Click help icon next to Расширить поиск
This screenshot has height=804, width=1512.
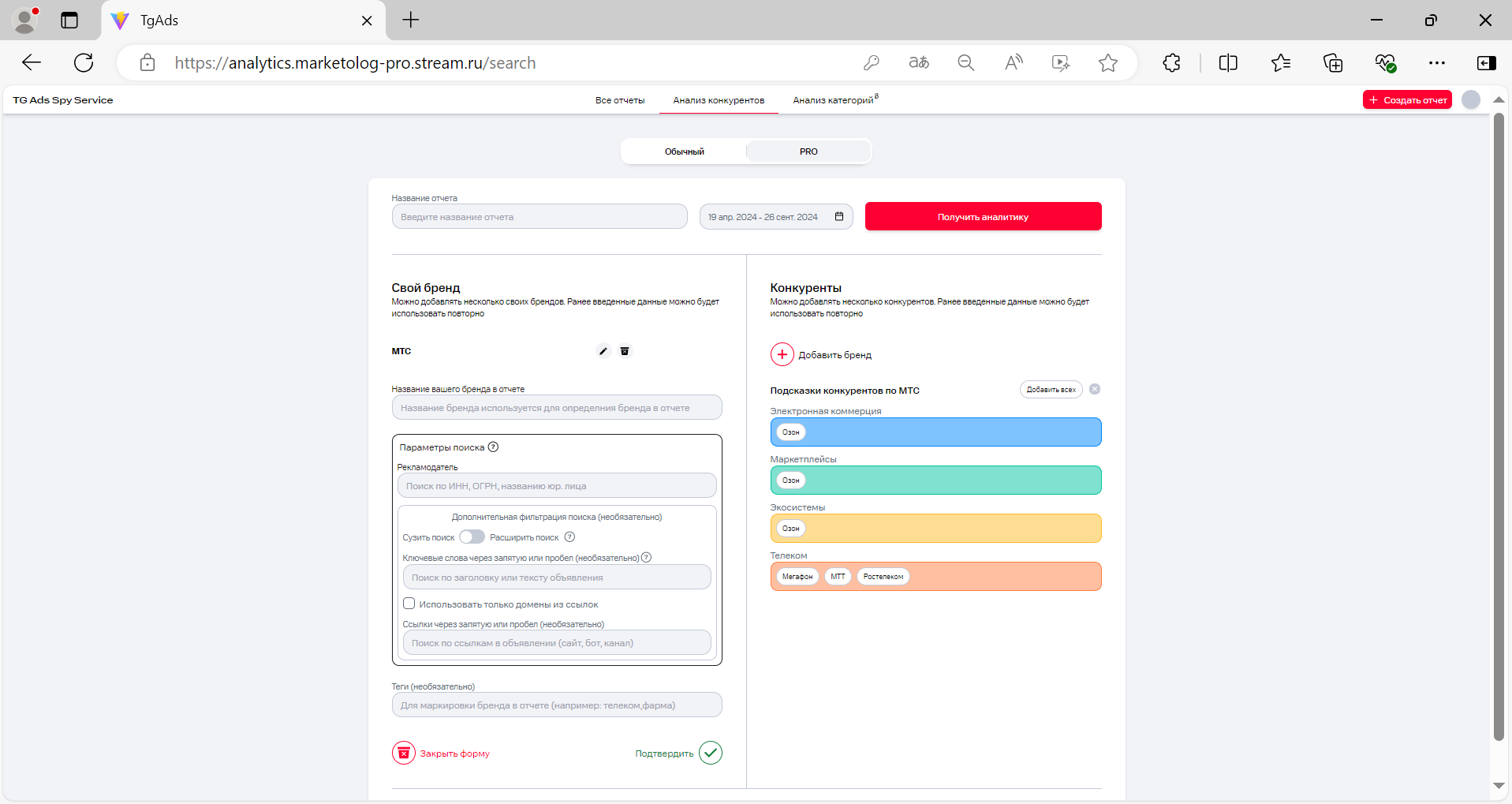(569, 537)
